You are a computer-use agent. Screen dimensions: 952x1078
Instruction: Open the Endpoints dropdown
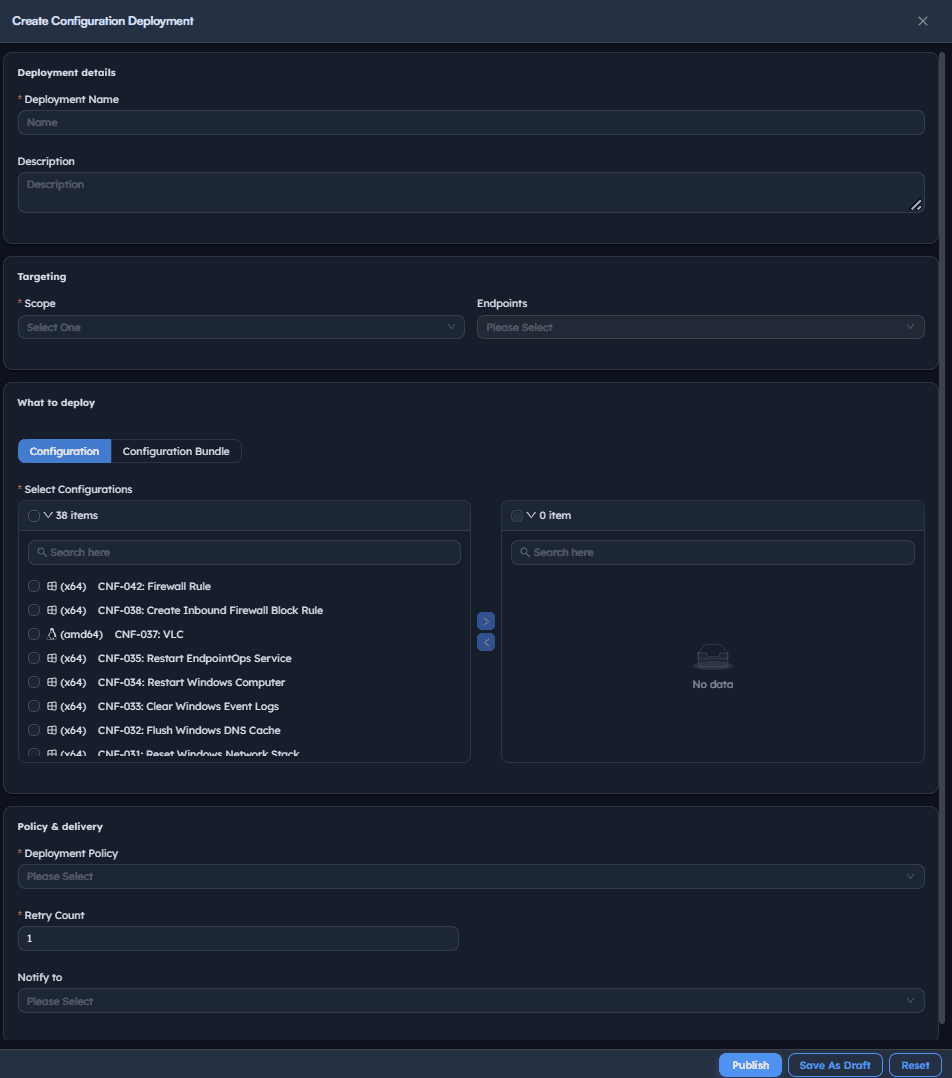[x=700, y=327]
